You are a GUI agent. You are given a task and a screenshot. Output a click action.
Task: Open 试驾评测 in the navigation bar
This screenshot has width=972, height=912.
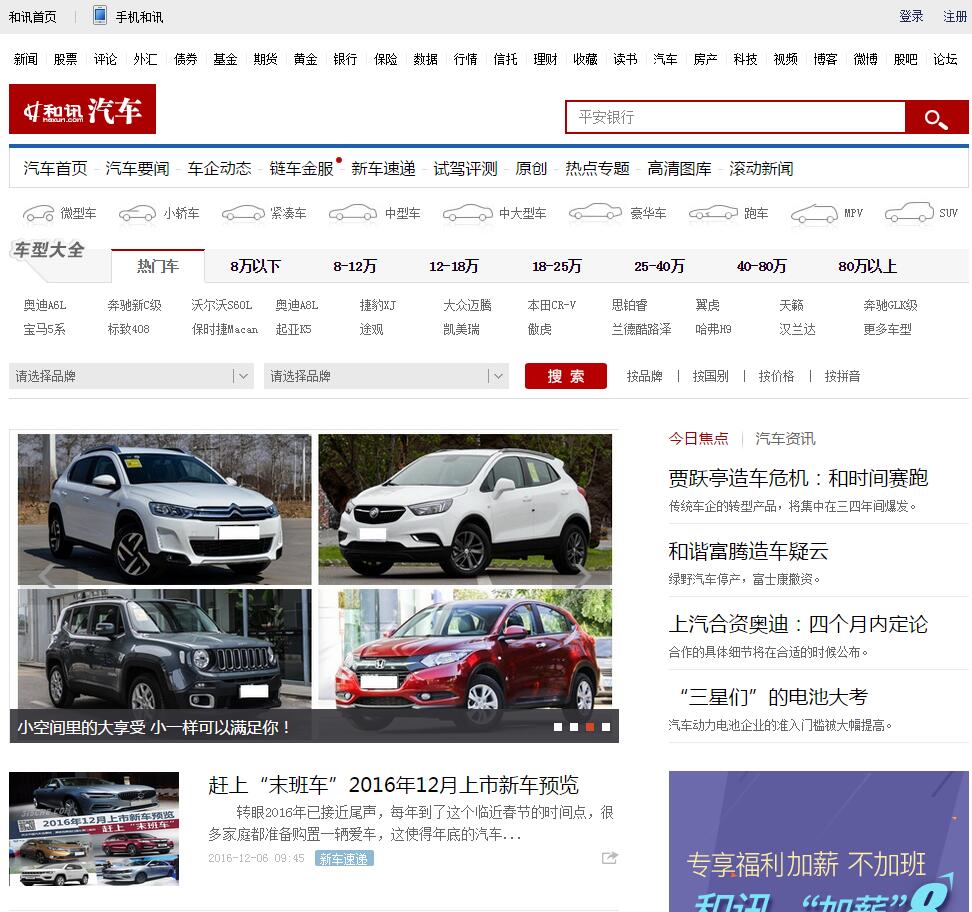coord(465,169)
